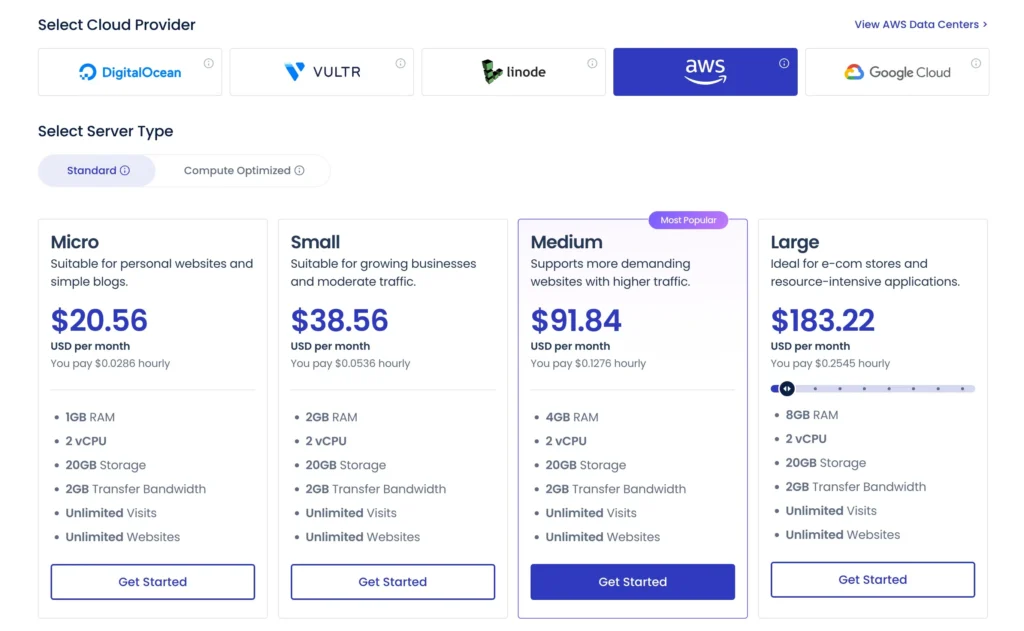This screenshot has width=1024, height=631.
Task: Click the AWS provider logo
Action: click(705, 71)
